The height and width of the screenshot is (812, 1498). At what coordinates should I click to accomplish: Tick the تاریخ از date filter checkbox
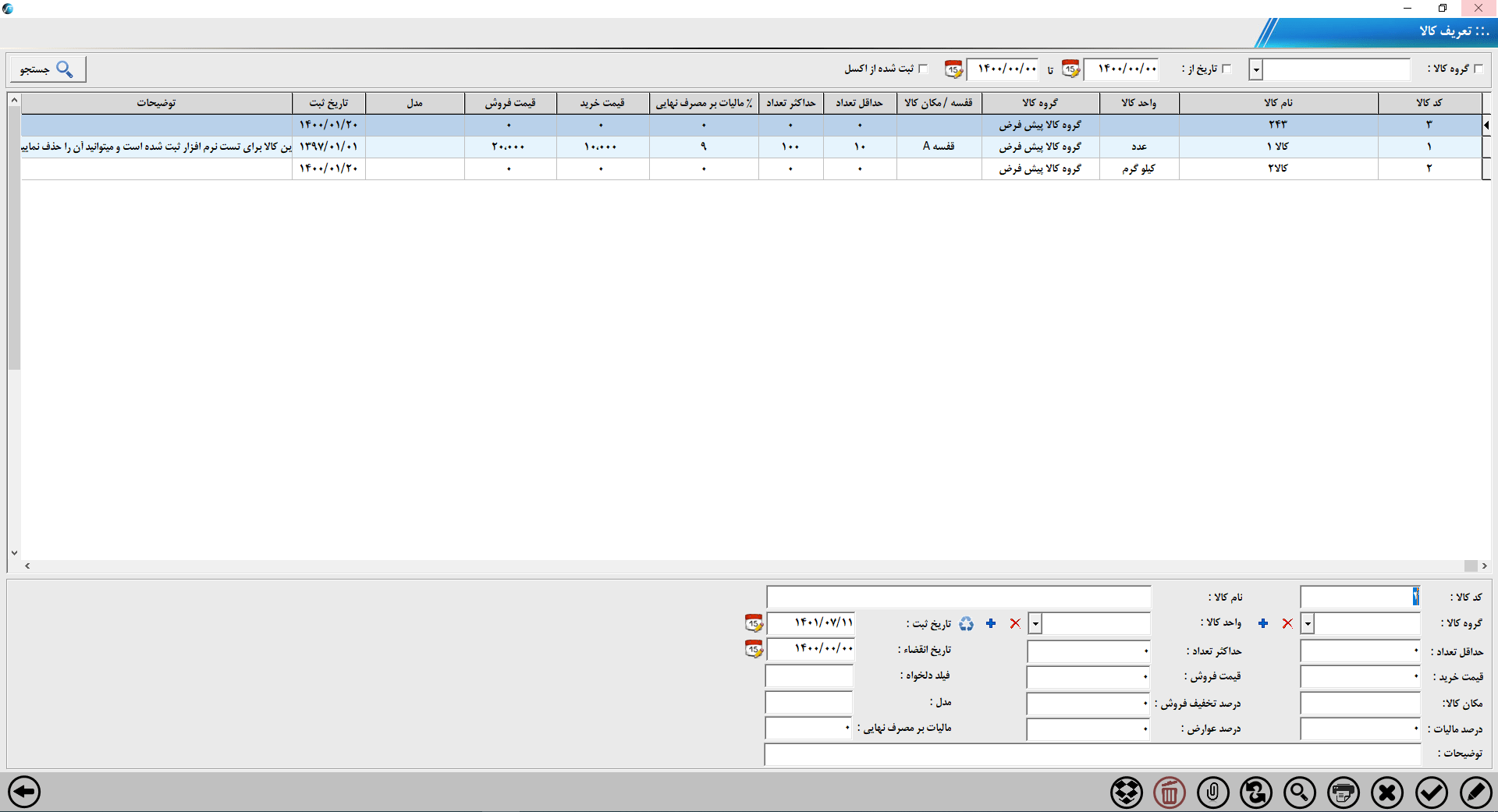pyautogui.click(x=1226, y=69)
